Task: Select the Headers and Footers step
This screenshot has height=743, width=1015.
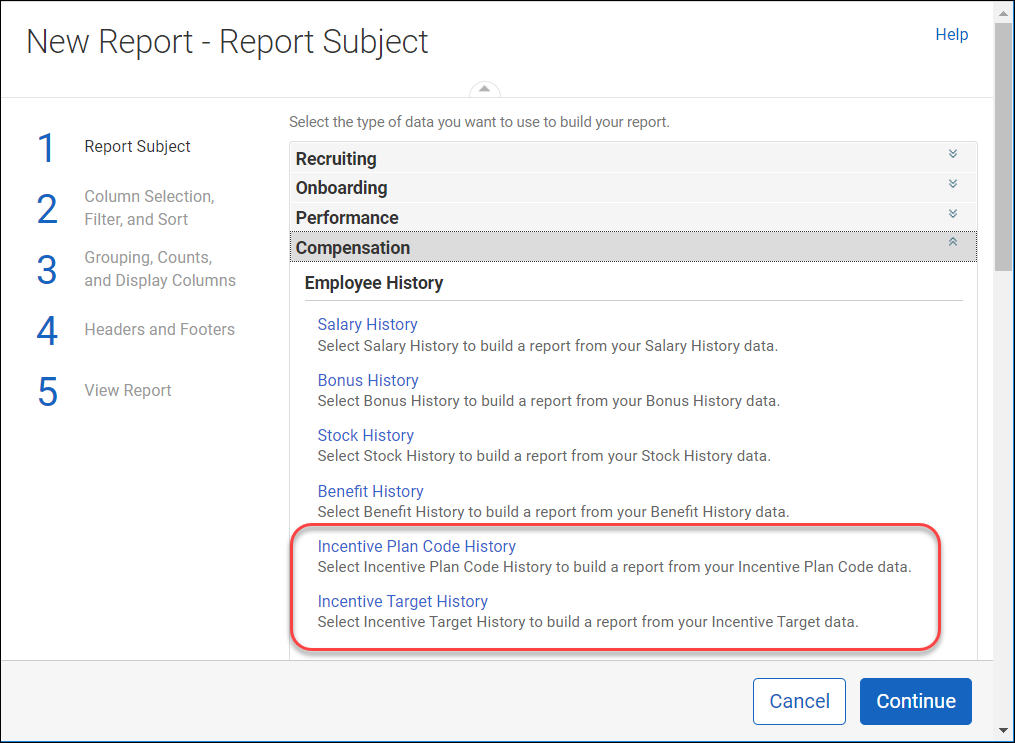Action: (x=159, y=329)
